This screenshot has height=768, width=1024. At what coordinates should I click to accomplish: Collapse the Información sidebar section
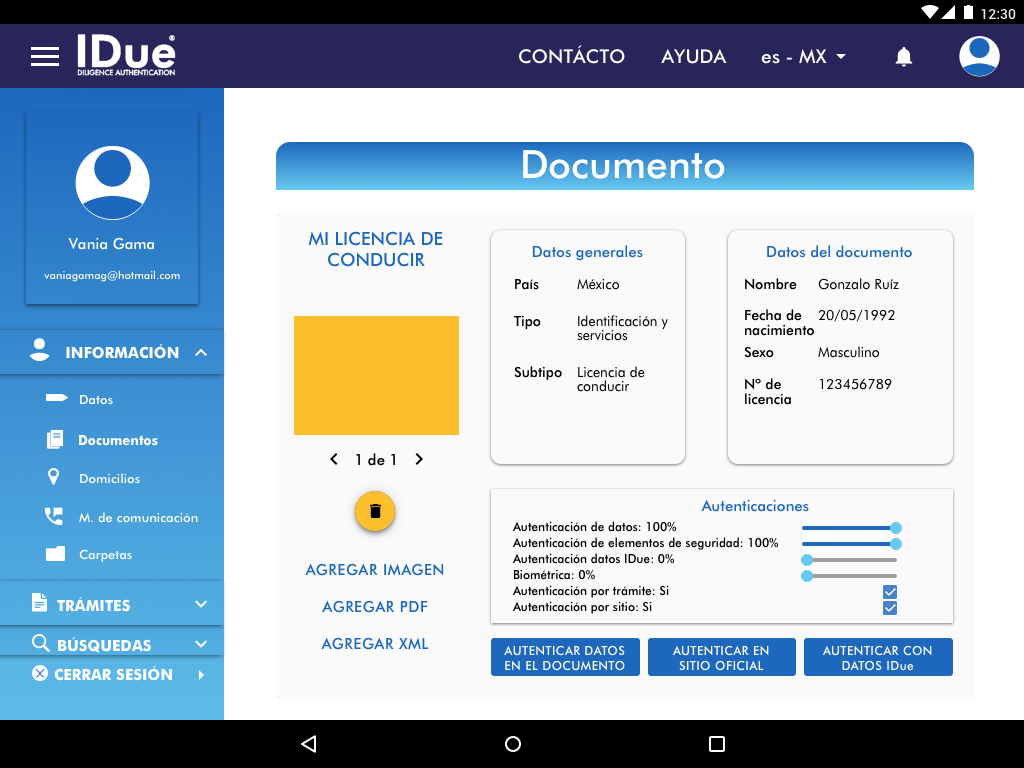tap(201, 353)
